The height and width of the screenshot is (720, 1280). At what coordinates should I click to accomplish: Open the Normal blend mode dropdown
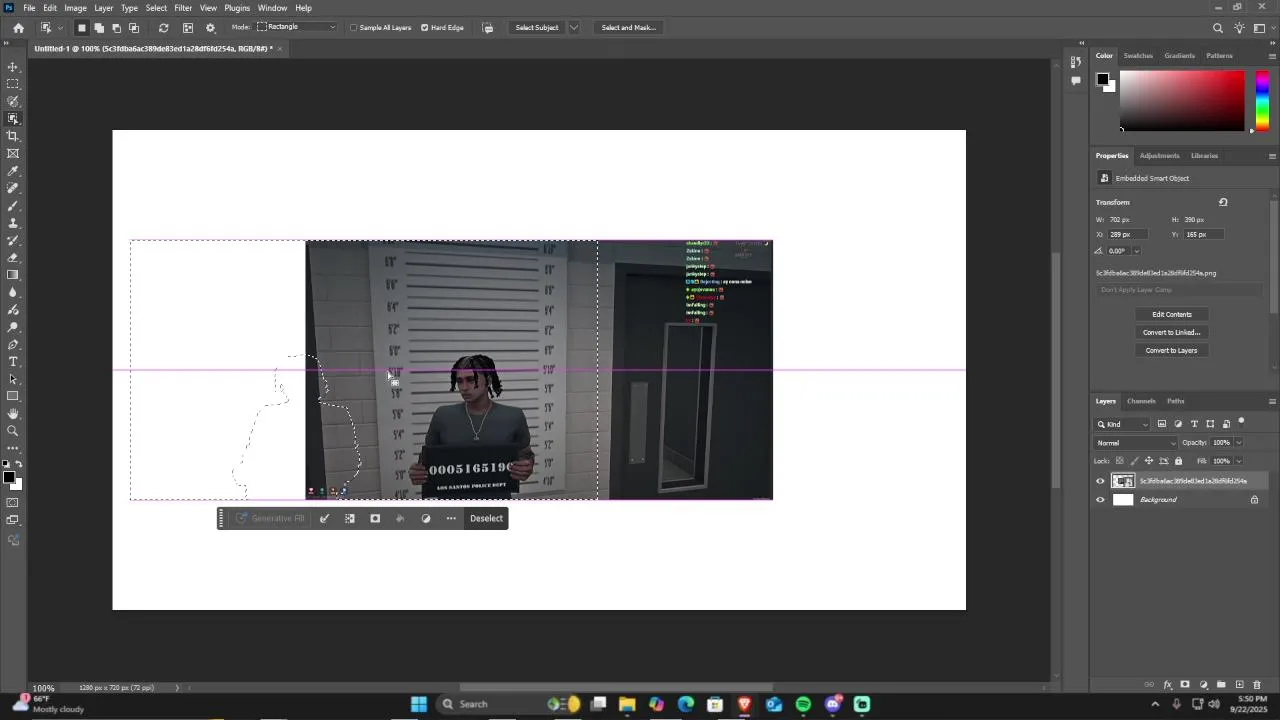pyautogui.click(x=1136, y=443)
